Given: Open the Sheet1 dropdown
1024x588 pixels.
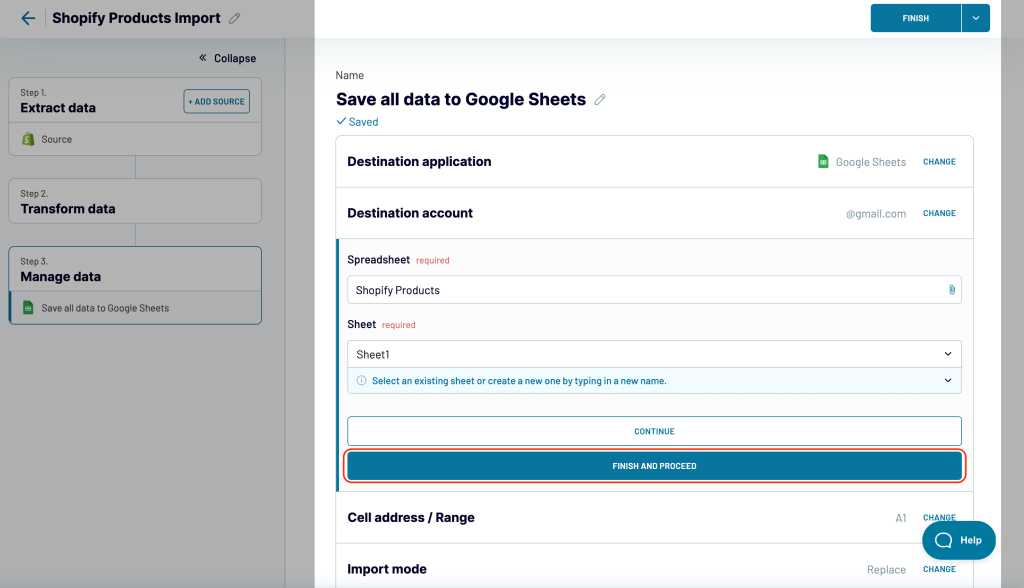Looking at the screenshot, I should [654, 354].
